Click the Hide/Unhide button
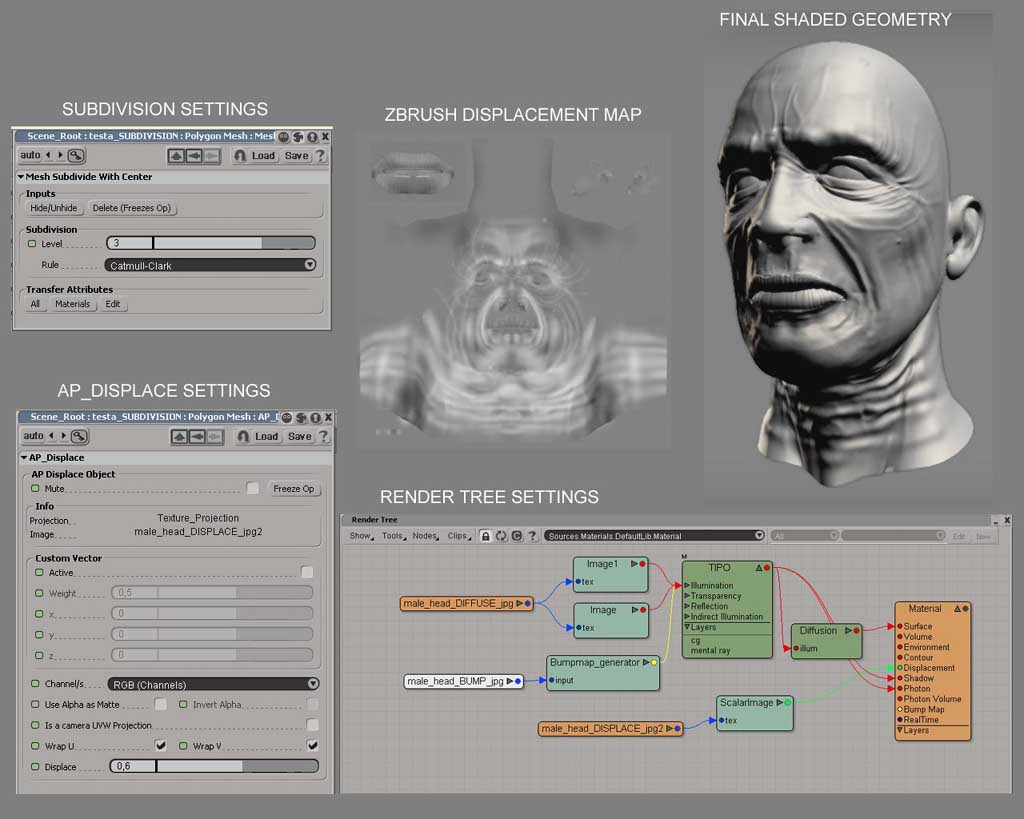1024x819 pixels. [54, 208]
